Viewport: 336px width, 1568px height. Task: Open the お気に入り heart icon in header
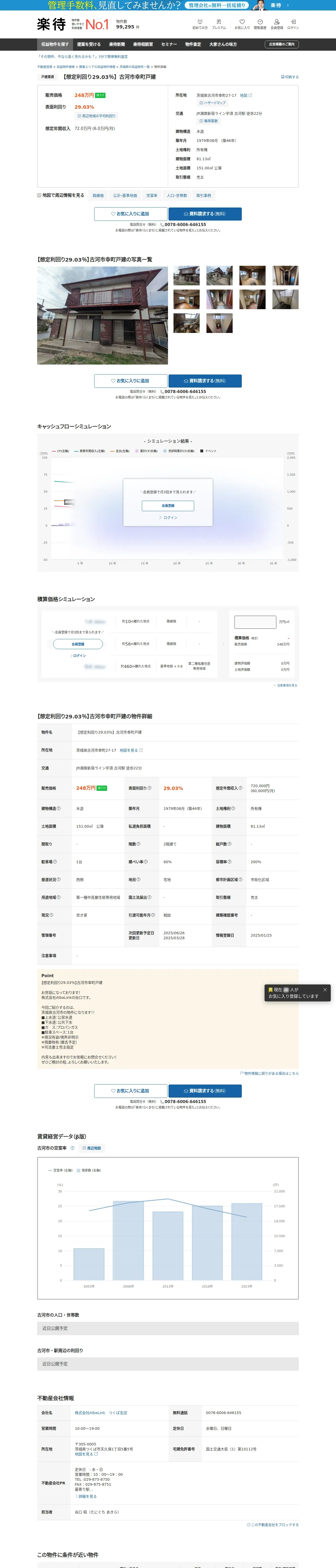pyautogui.click(x=242, y=24)
